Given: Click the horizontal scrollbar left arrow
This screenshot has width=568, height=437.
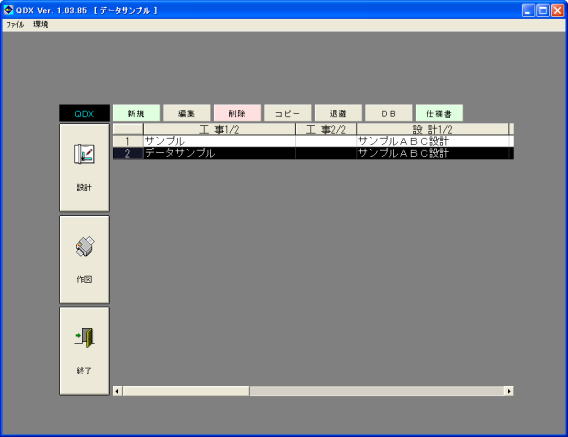Looking at the screenshot, I should point(117,391).
